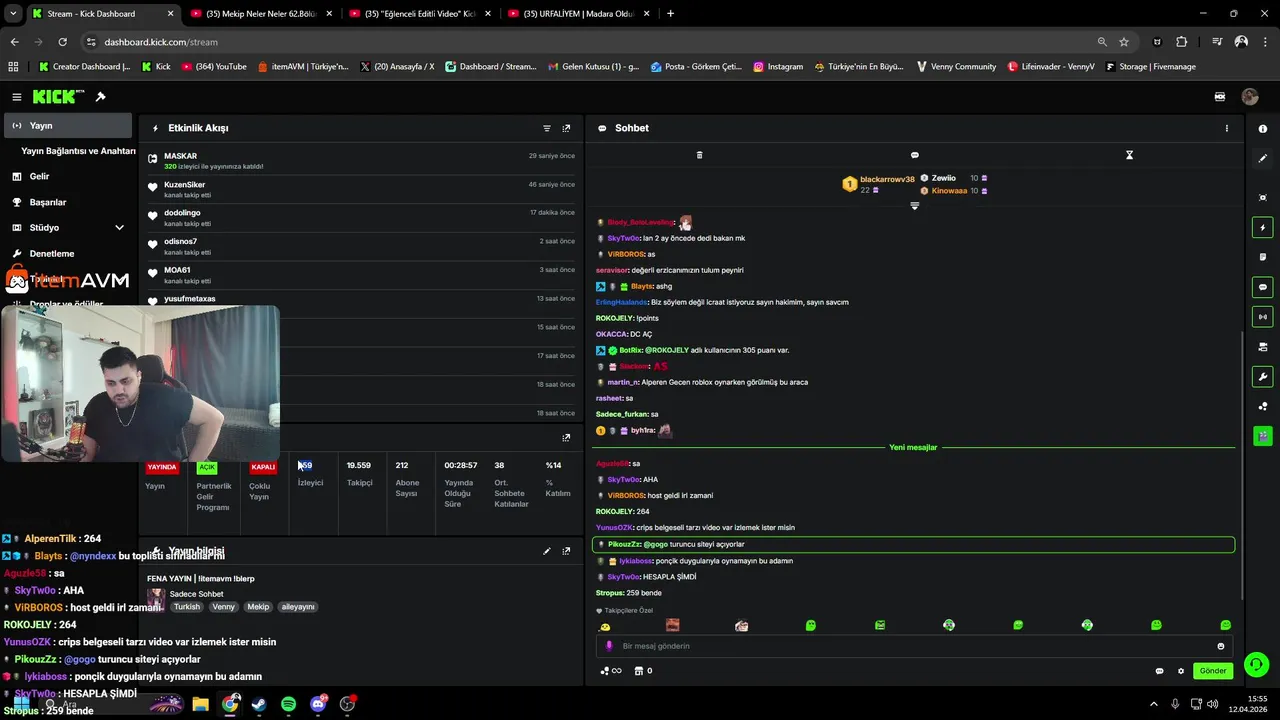Image resolution: width=1280 pixels, height=720 pixels.
Task: Select the first yellow emote in the emote row
Action: [604, 626]
